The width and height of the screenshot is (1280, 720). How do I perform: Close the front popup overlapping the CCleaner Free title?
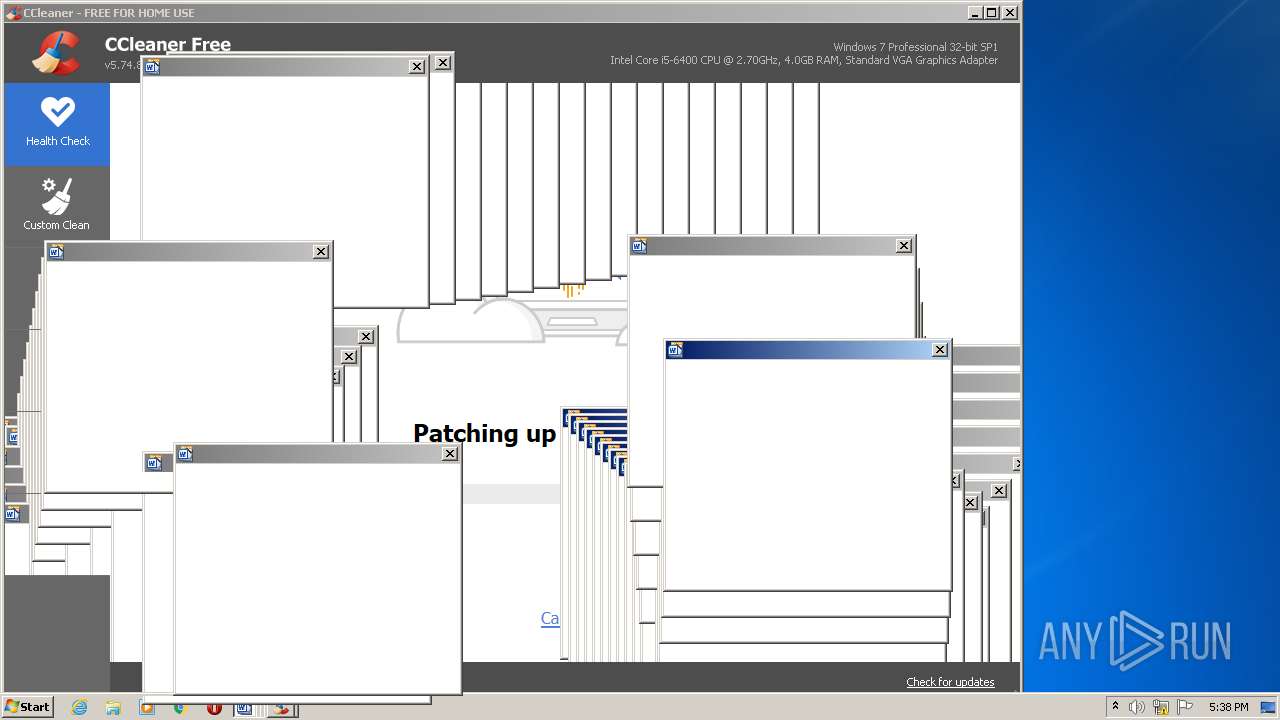click(x=417, y=67)
